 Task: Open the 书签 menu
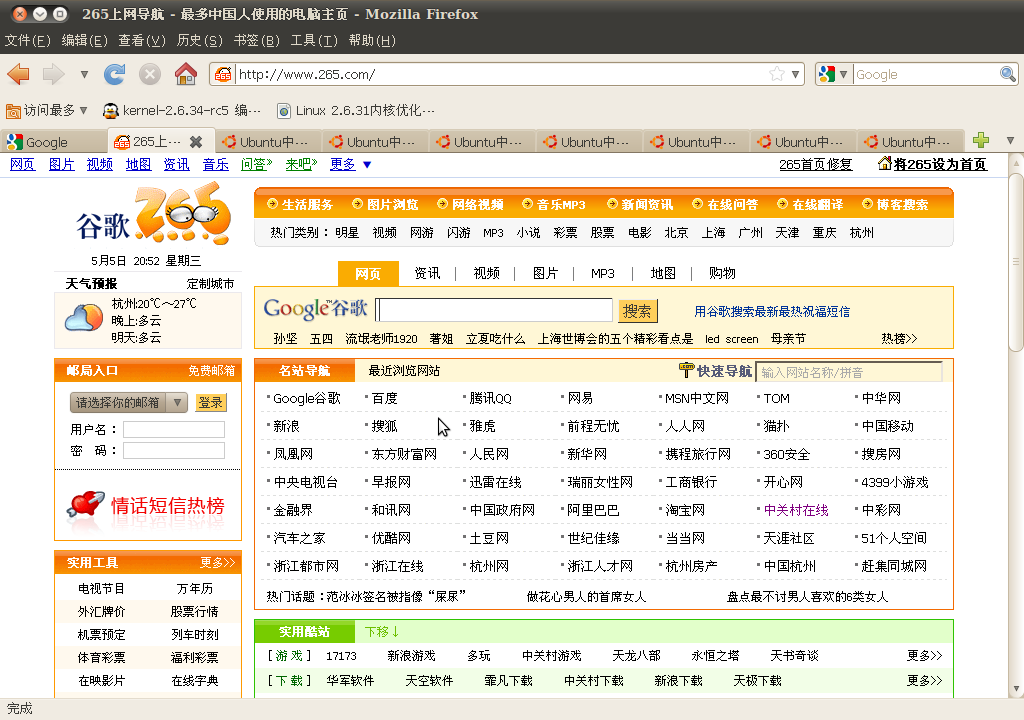257,41
